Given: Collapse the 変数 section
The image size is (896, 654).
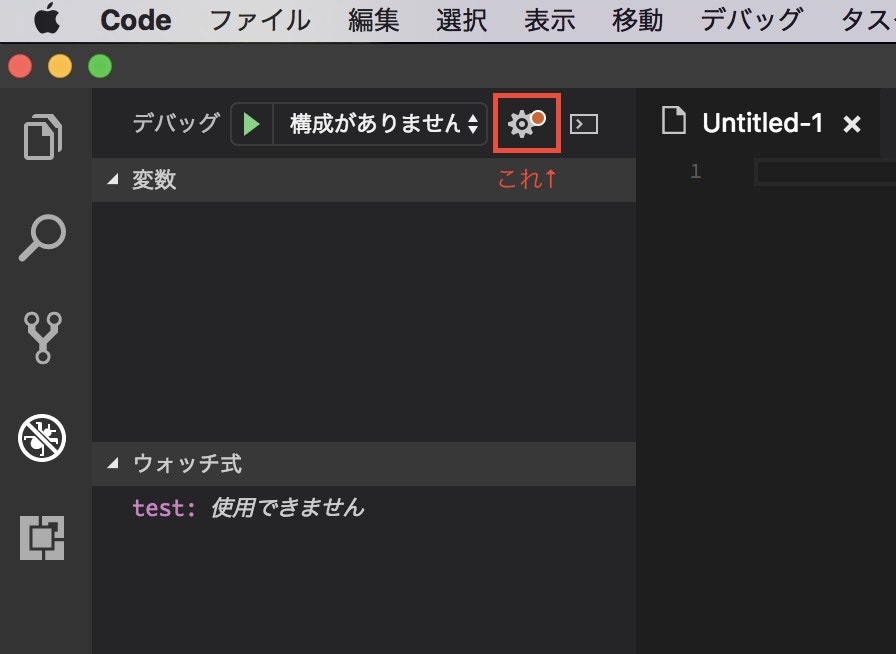Looking at the screenshot, I should pos(363,180).
